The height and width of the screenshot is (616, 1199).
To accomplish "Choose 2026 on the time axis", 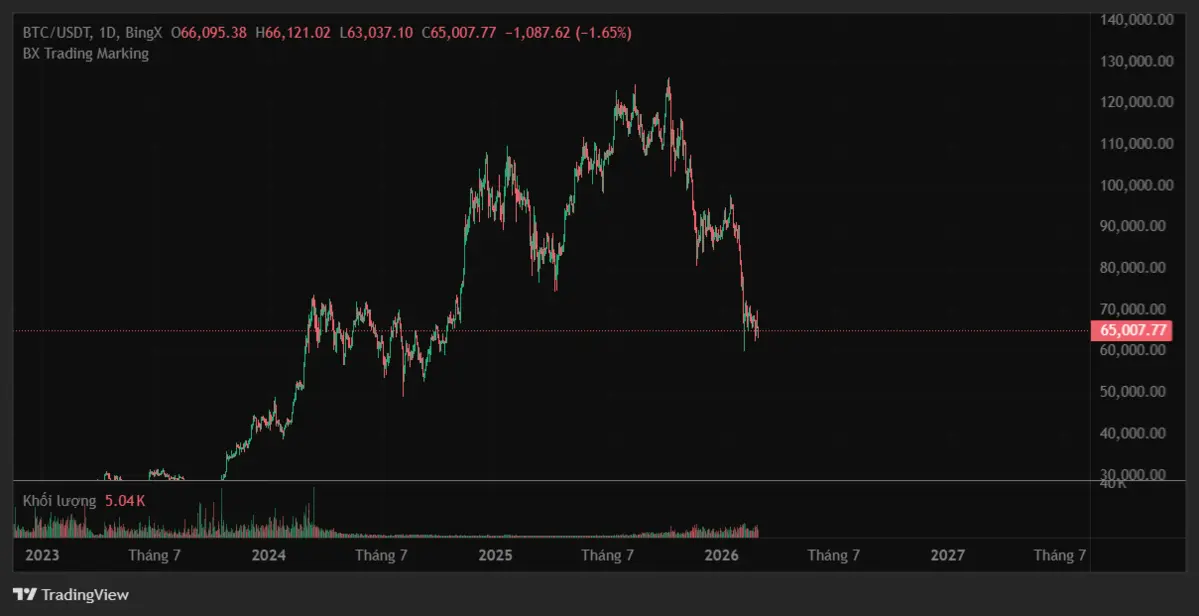I will coord(721,555).
